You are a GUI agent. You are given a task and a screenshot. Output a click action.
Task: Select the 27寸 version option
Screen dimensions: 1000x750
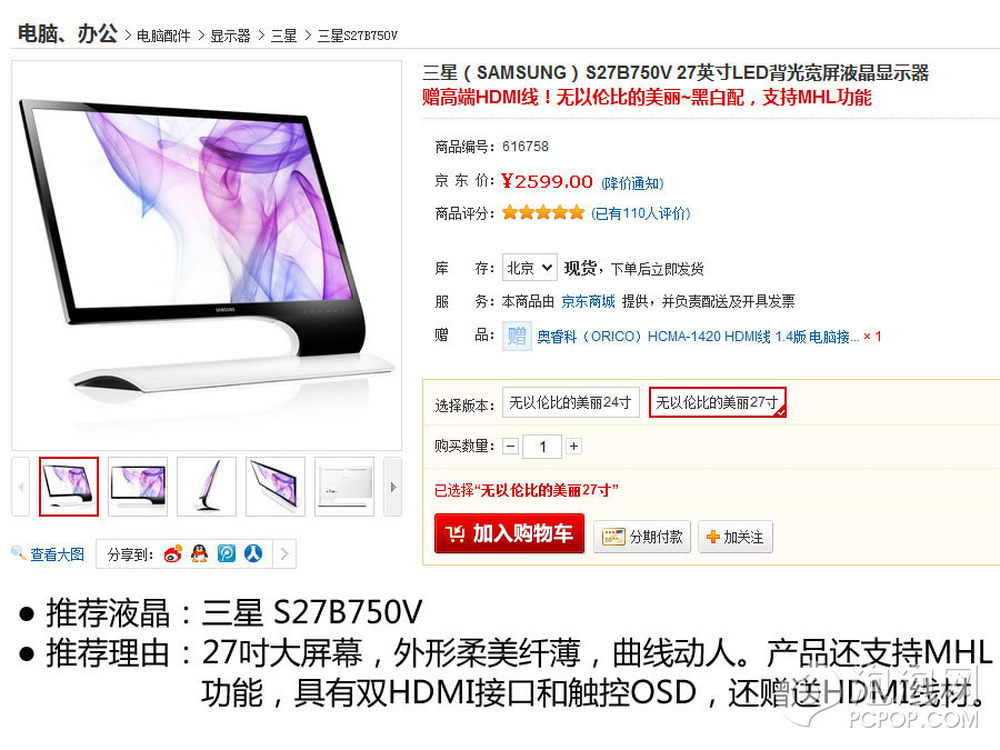click(x=717, y=402)
